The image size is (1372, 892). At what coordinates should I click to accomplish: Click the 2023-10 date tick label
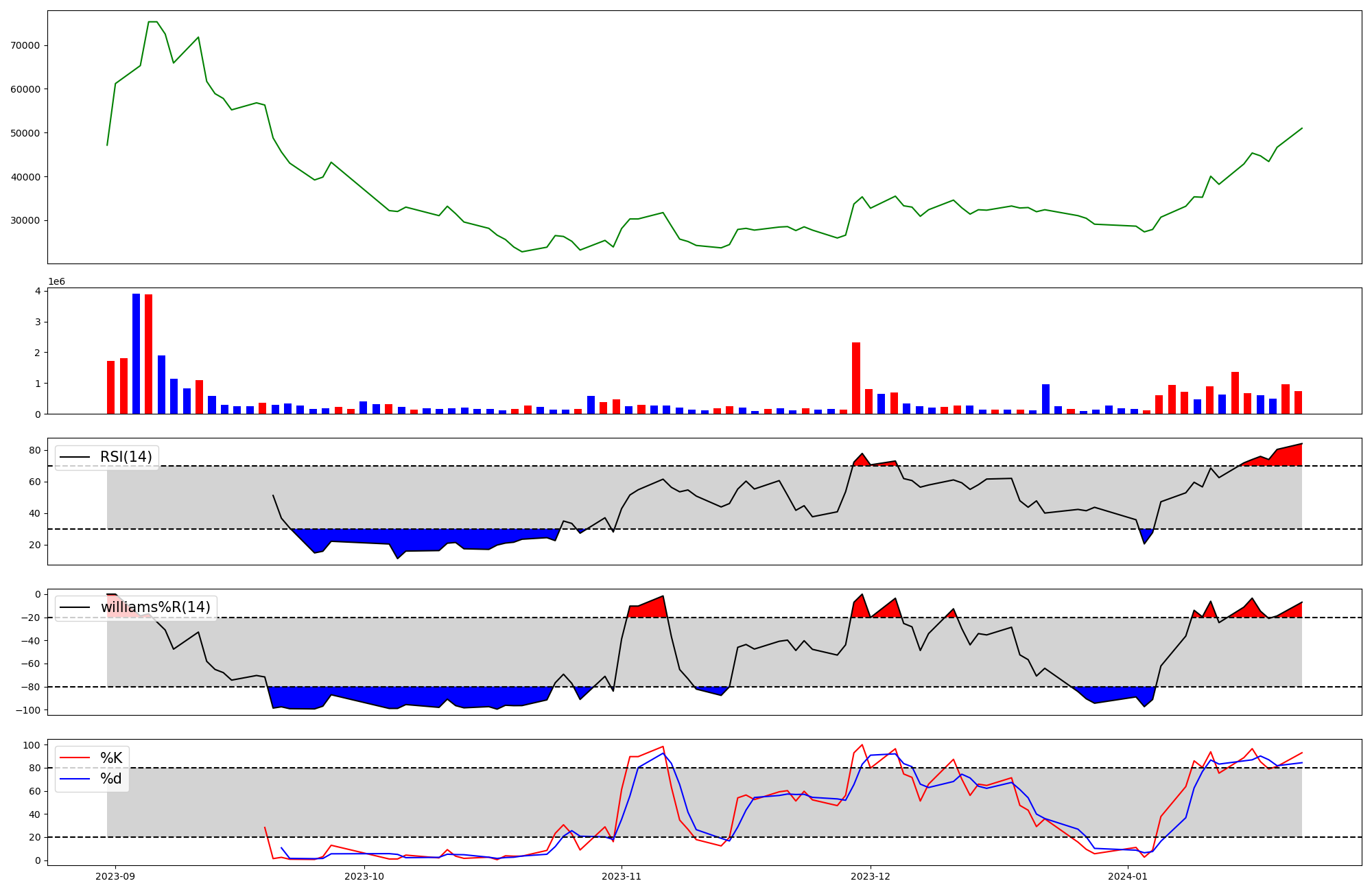pyautogui.click(x=364, y=876)
